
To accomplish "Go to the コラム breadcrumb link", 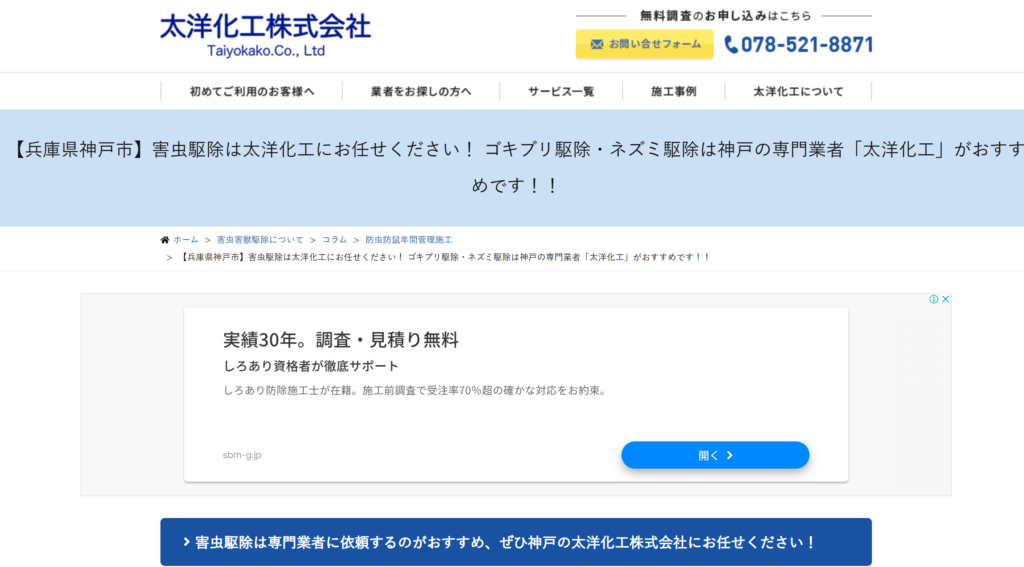I will tap(334, 240).
